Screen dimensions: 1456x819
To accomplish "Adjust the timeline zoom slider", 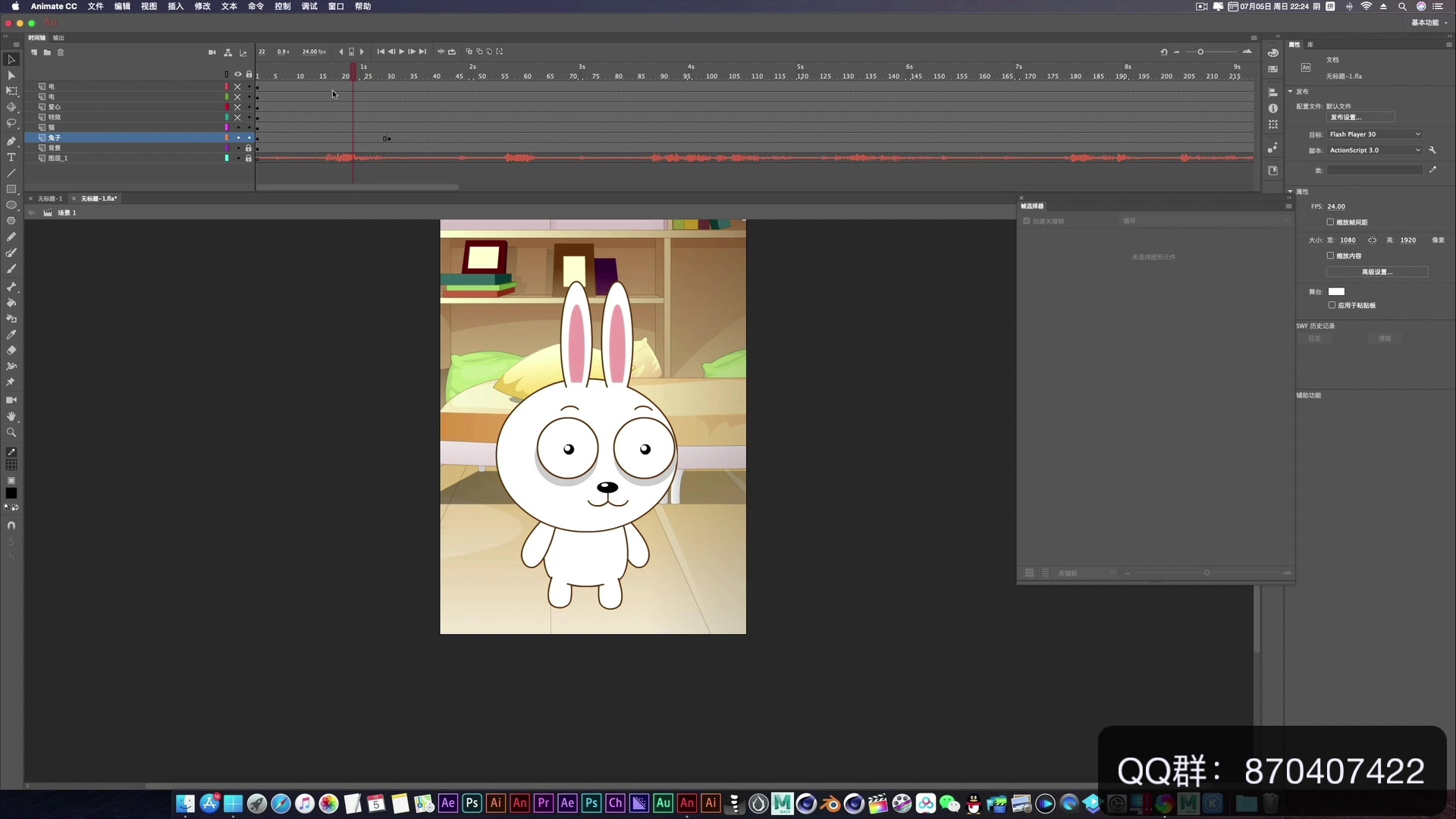I will 1200,52.
